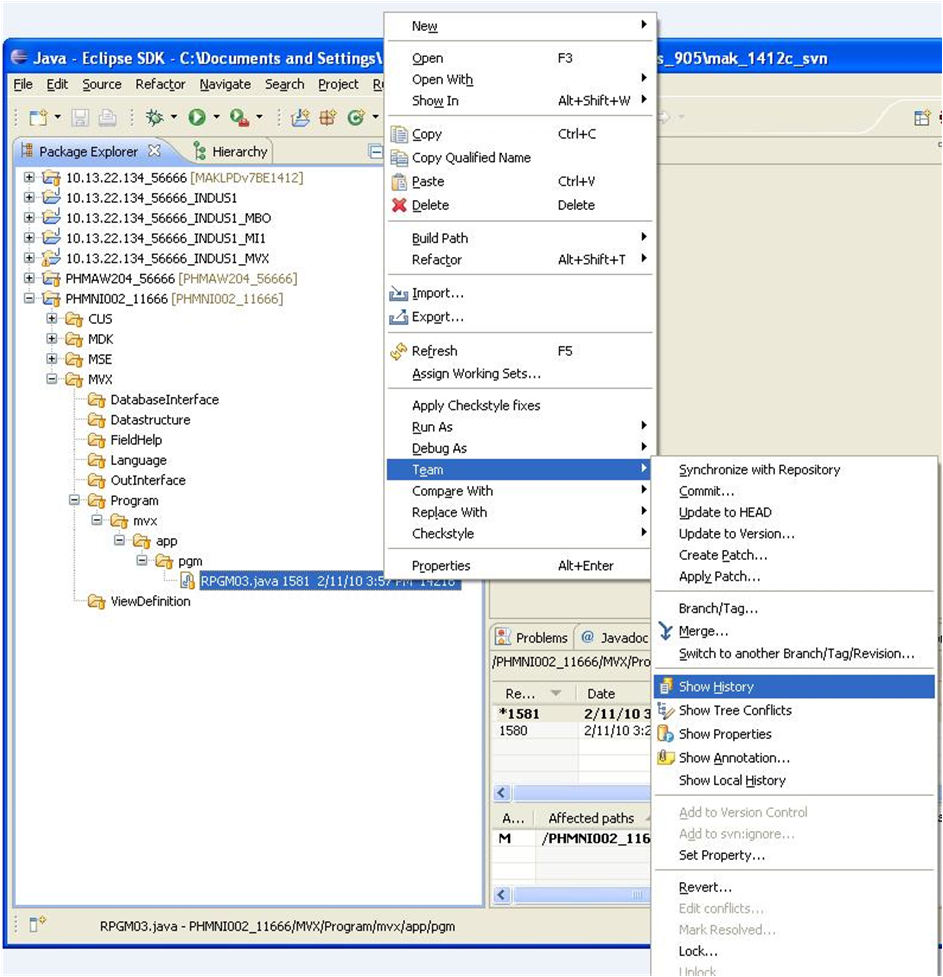This screenshot has width=943, height=977.
Task: Expand the CUS folder in the tree
Action: [x=52, y=319]
